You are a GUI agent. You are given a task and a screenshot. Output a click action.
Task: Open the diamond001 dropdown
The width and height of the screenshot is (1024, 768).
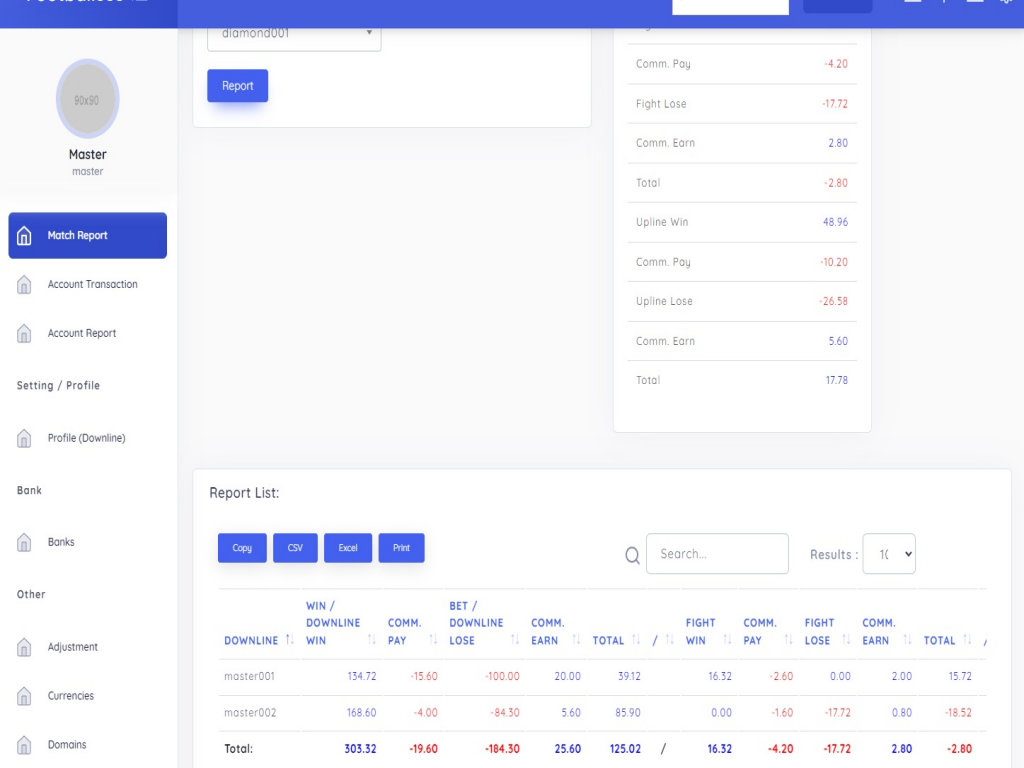pos(294,34)
